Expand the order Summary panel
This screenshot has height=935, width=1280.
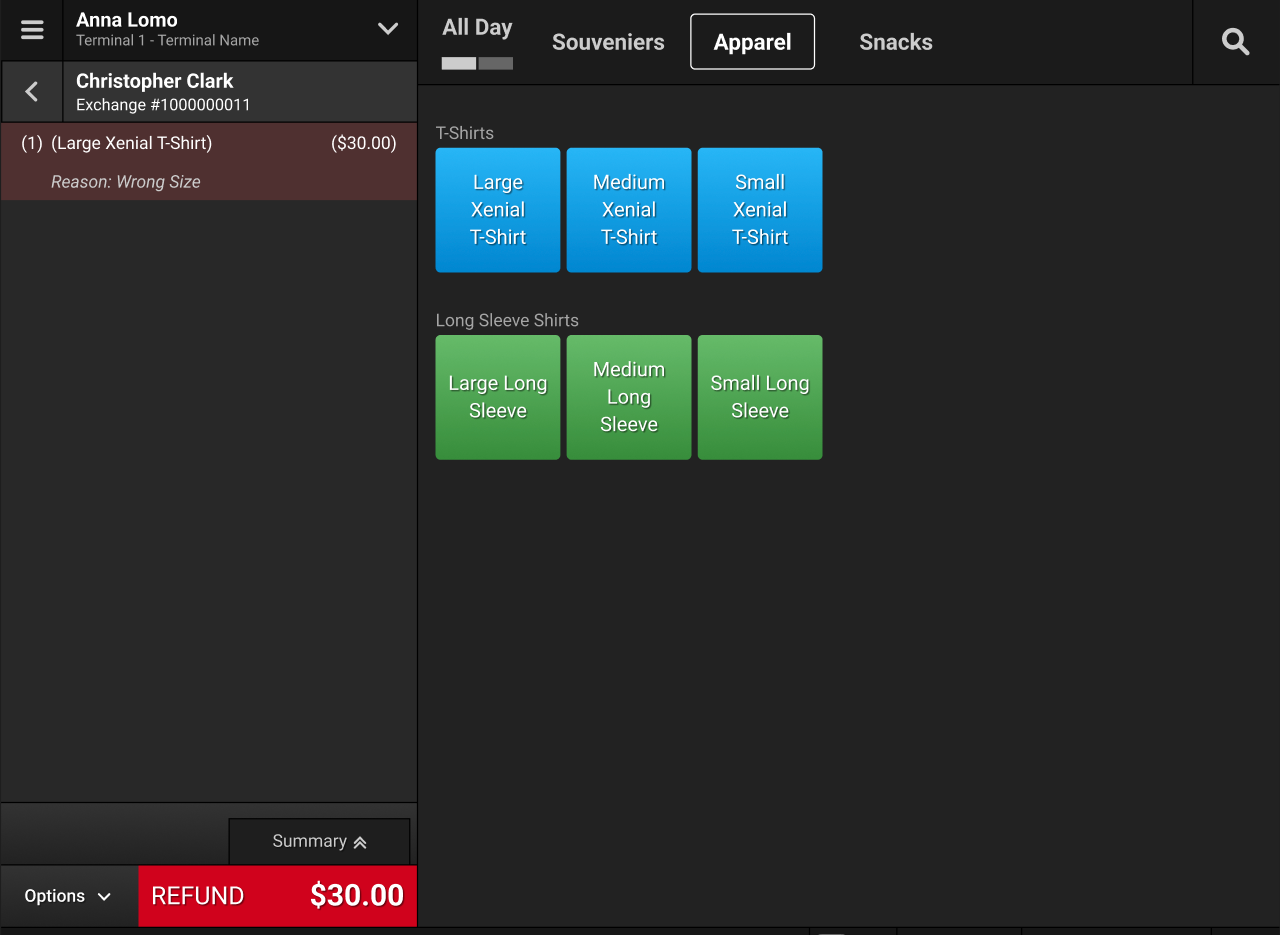point(319,841)
